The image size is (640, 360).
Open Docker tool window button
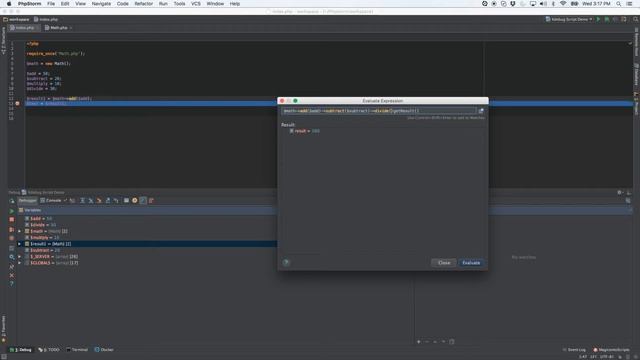(104, 349)
